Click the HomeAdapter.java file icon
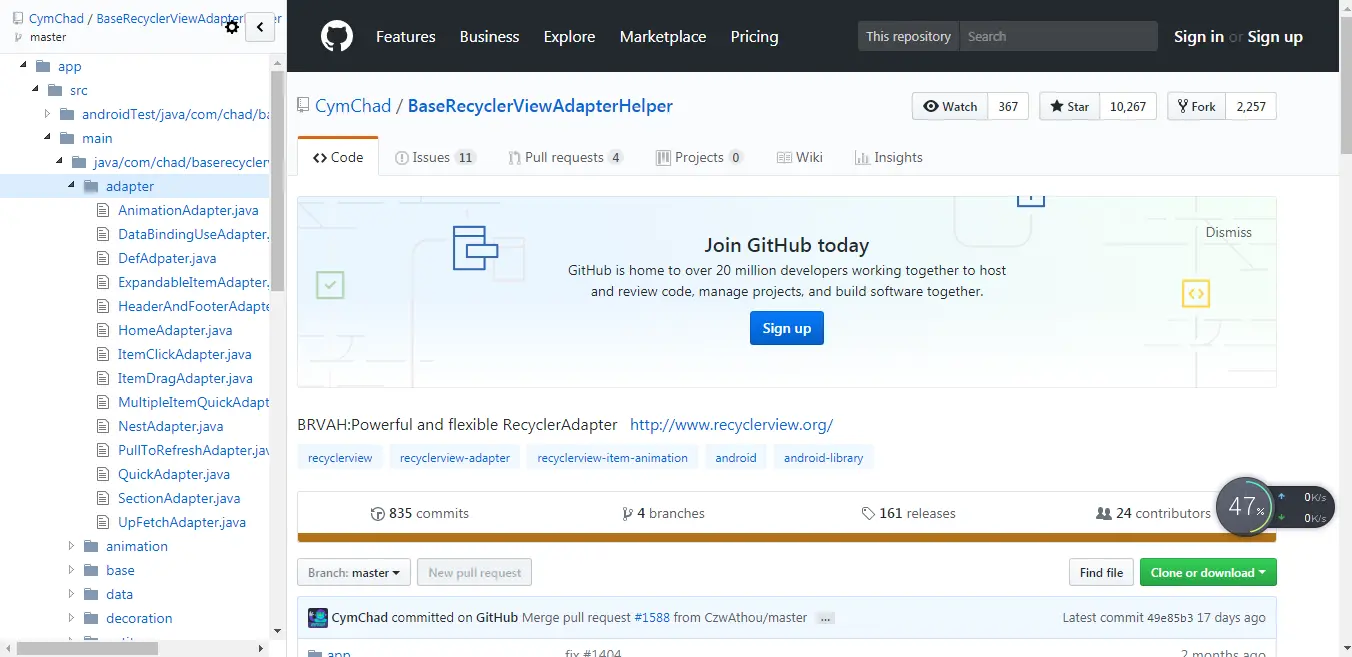1352x657 pixels. 102,330
